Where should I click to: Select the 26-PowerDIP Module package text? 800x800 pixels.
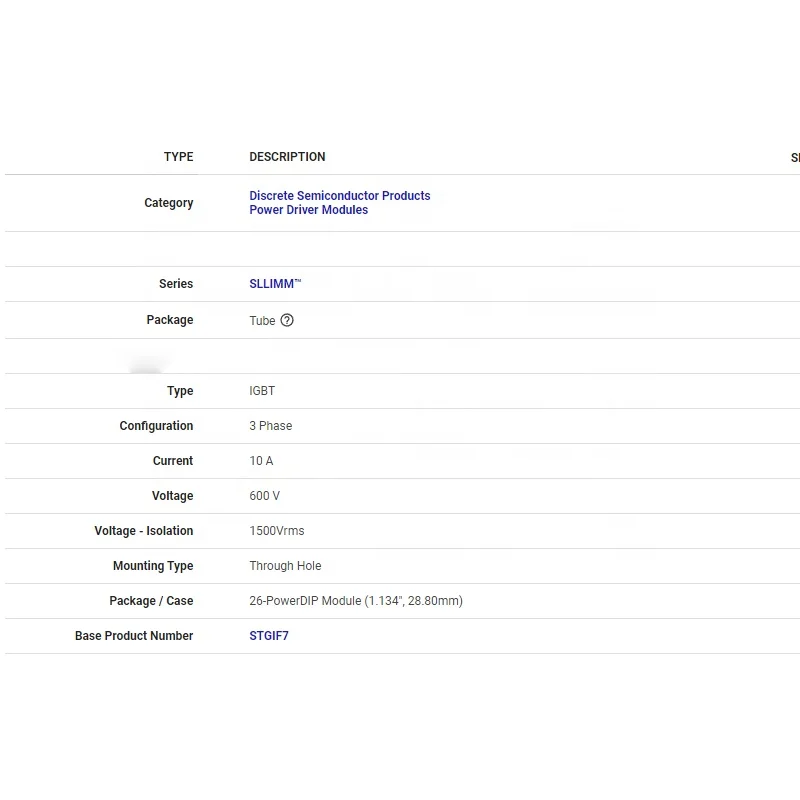(x=356, y=601)
